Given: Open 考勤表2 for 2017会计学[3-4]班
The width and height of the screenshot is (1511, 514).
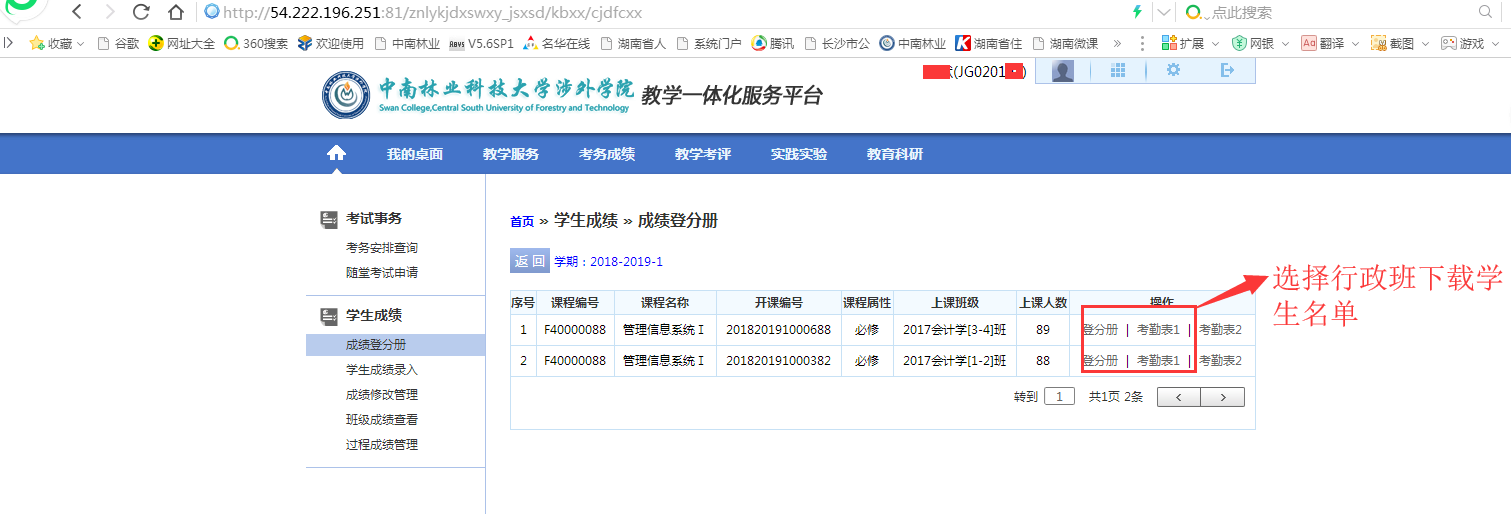Looking at the screenshot, I should (x=1220, y=329).
